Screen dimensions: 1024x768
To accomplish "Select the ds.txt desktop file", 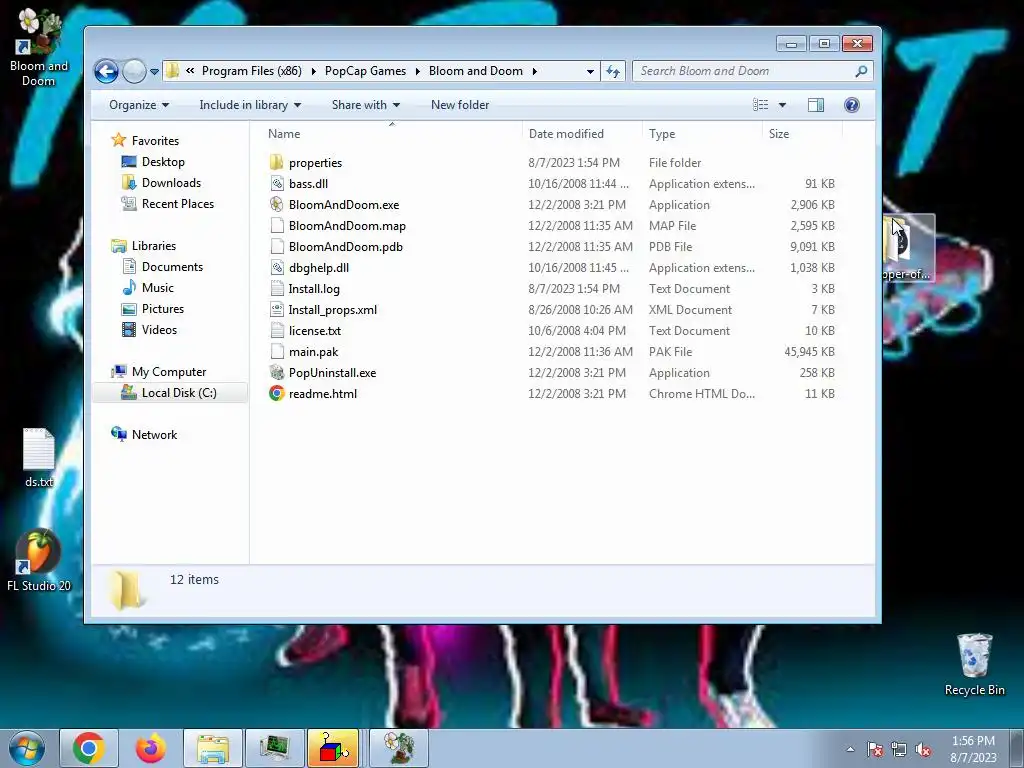I will tap(39, 458).
